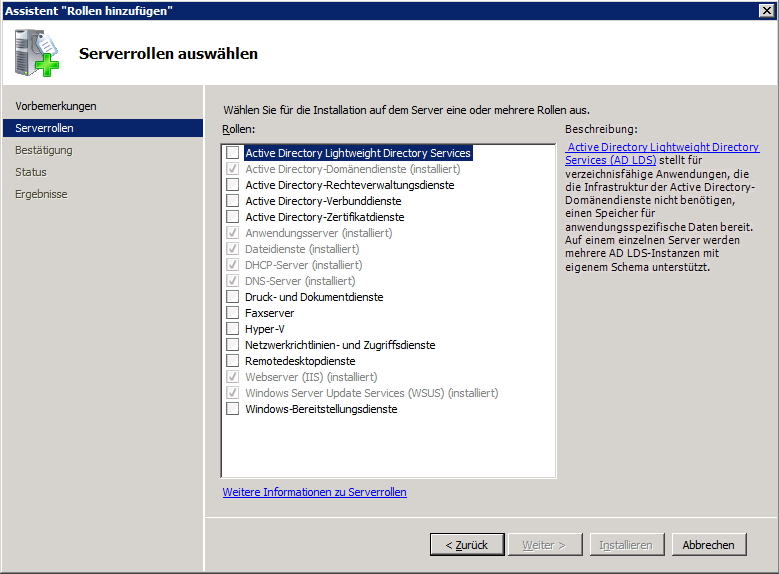Select the 'Windows-Bereitstellungsdienste' label
This screenshot has width=779, height=574.
point(321,409)
